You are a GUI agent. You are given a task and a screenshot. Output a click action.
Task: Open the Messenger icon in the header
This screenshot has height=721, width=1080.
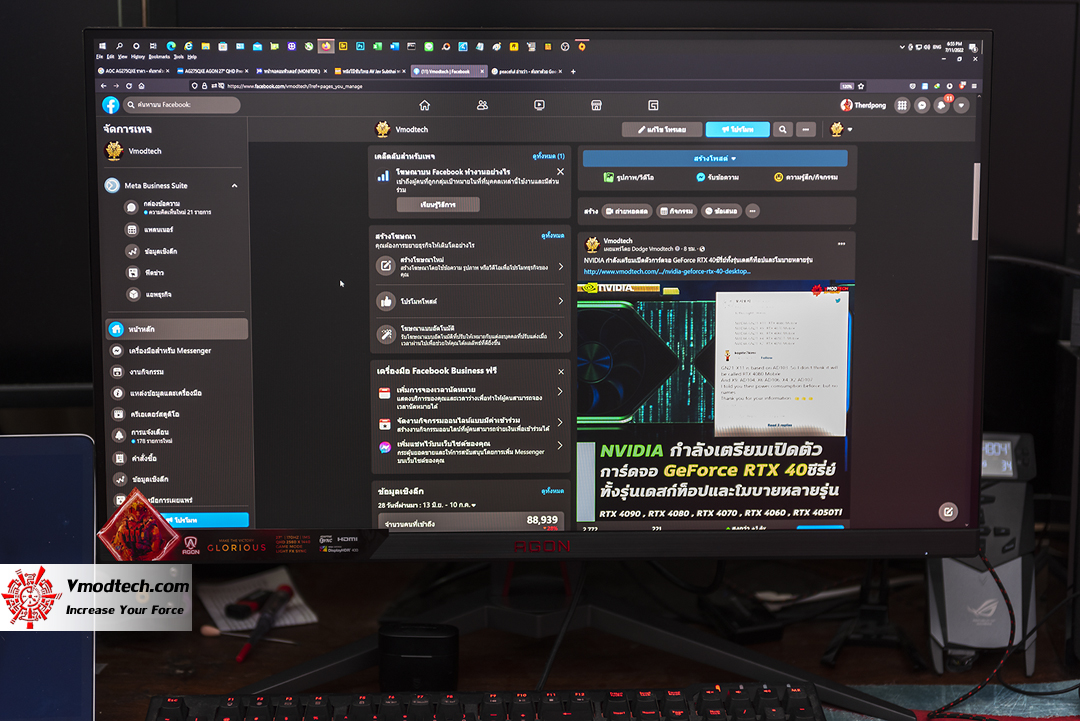pyautogui.click(x=922, y=105)
